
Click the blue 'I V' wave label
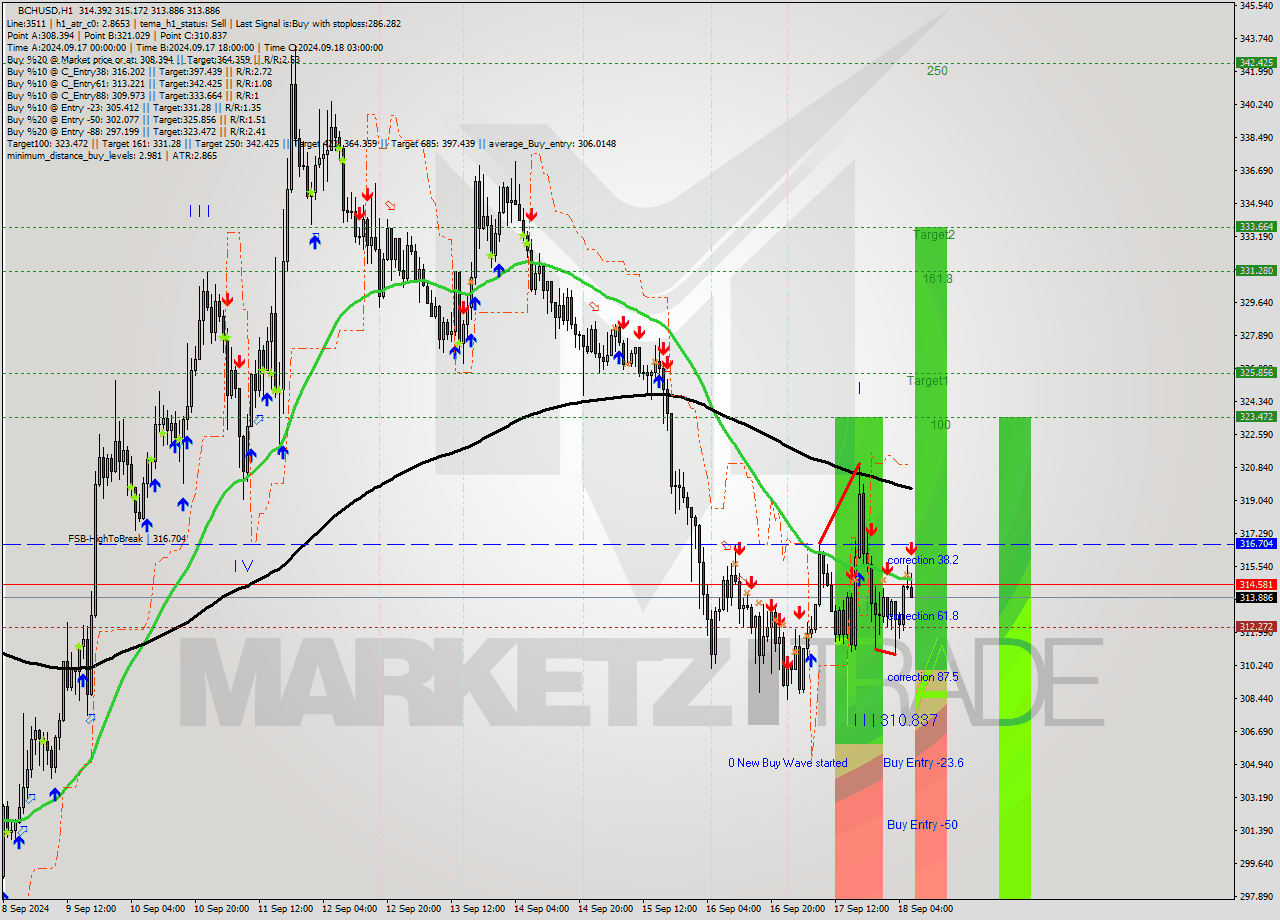(243, 566)
